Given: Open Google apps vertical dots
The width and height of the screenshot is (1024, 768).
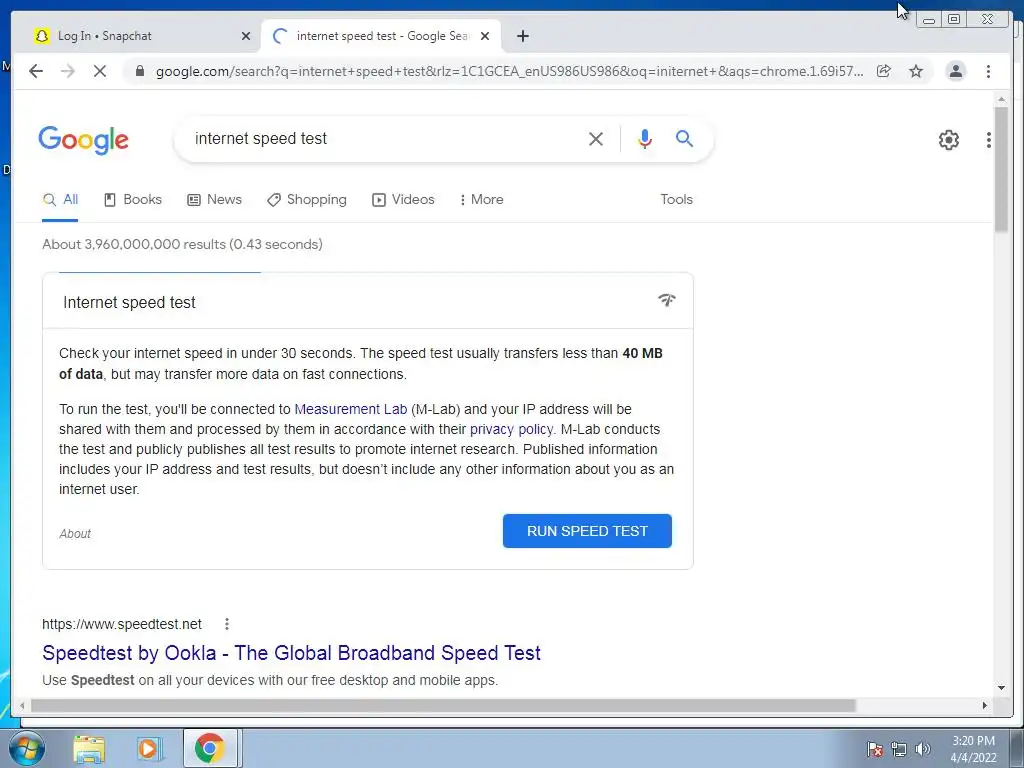Looking at the screenshot, I should [989, 140].
